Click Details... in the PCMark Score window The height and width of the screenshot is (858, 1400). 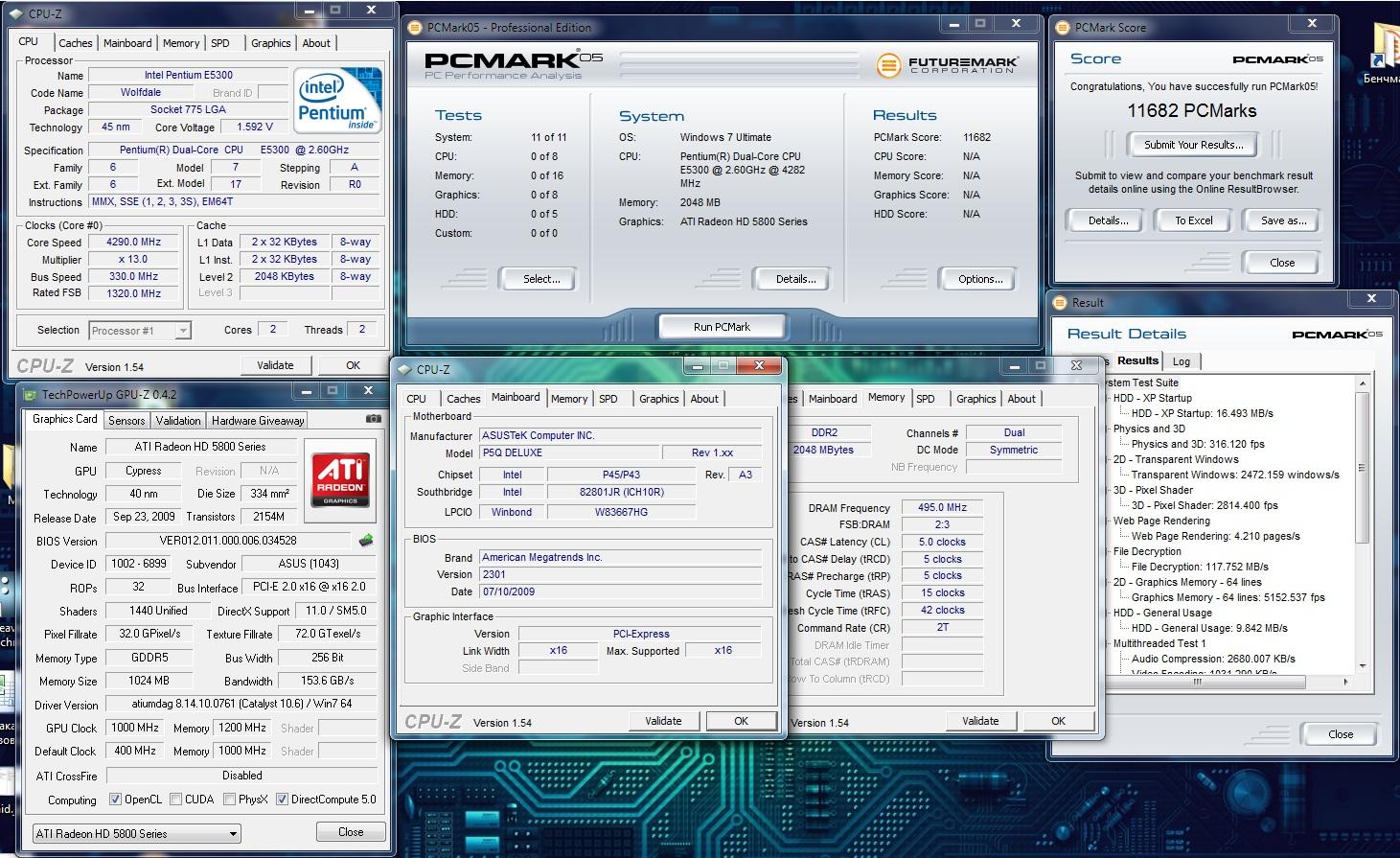click(x=1108, y=220)
